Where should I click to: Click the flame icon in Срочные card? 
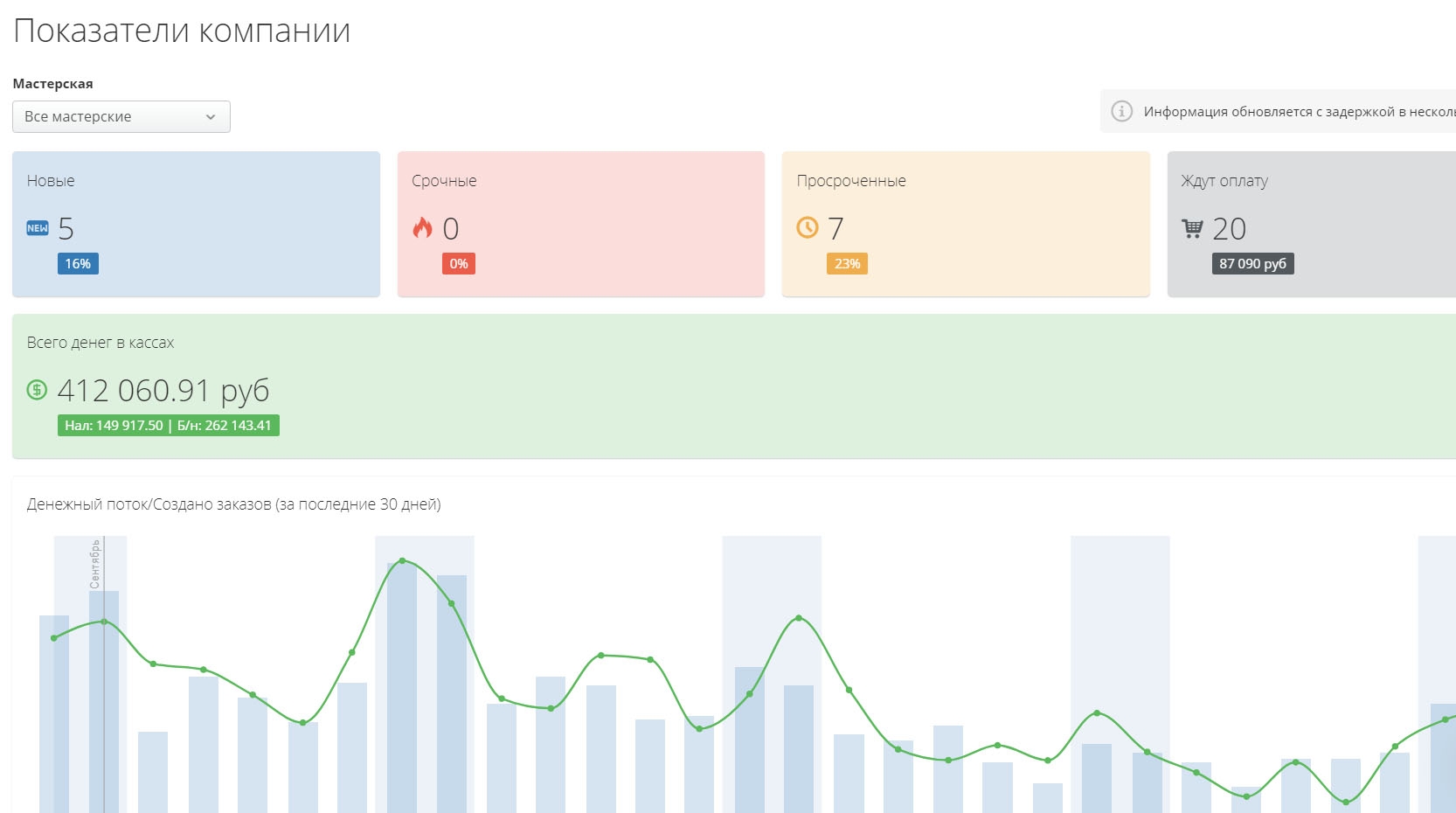click(x=423, y=228)
